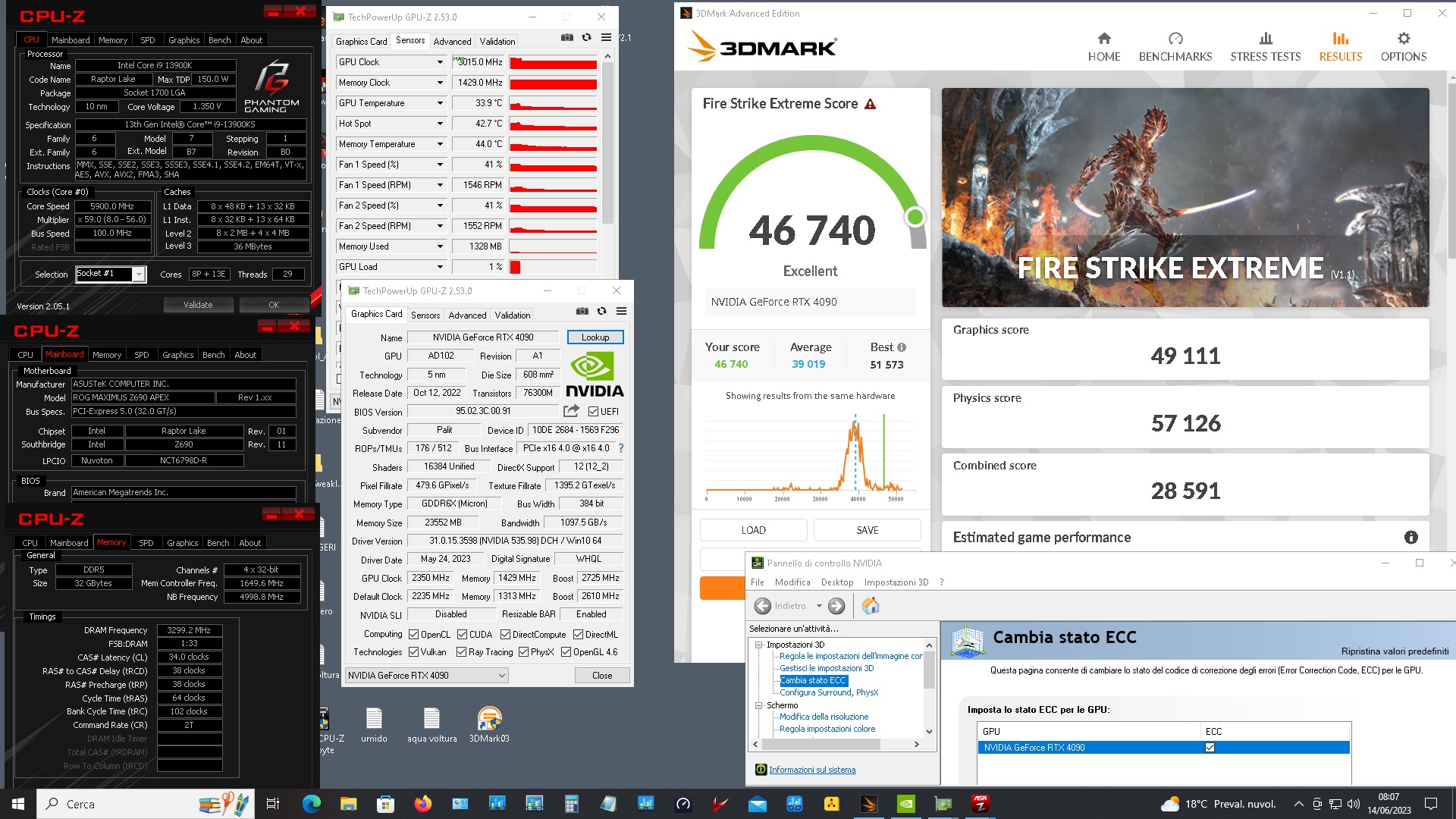Open Impostazioni 3D menu in NVIDIA panel

click(896, 582)
